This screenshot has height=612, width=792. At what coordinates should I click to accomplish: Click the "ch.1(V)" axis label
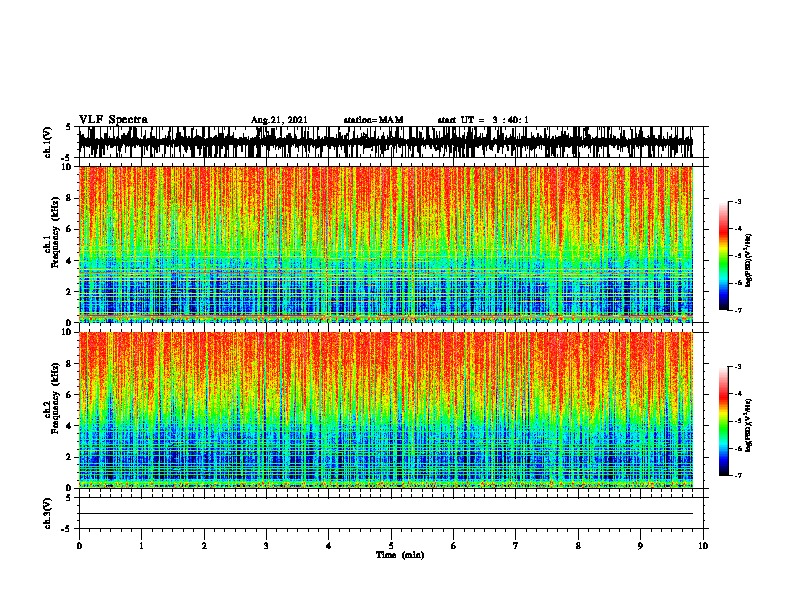[x=47, y=142]
